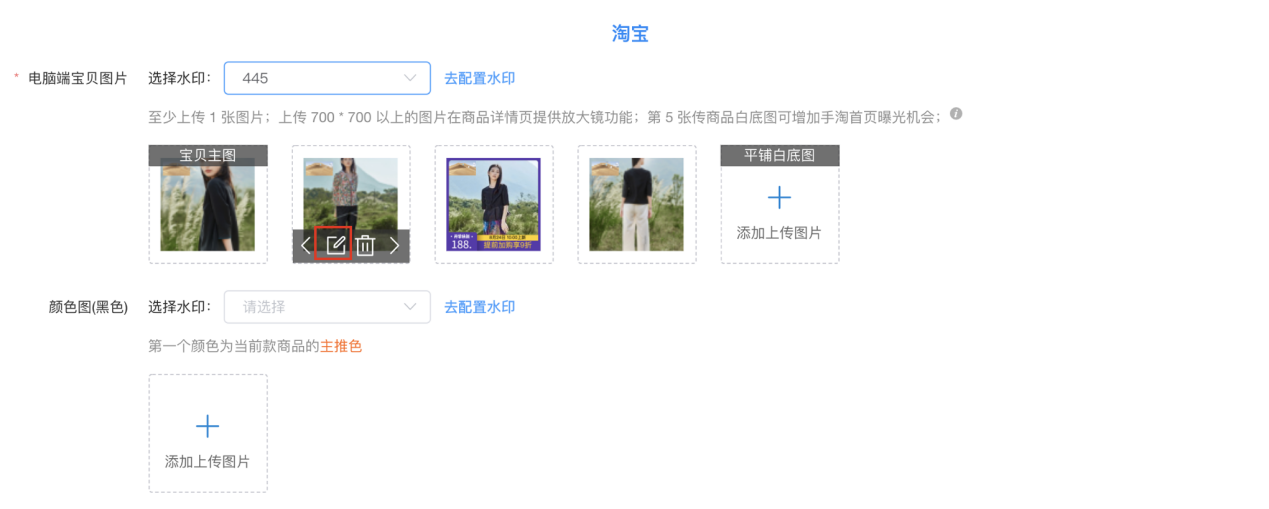Click the 平铺白底图 caption

(x=780, y=155)
